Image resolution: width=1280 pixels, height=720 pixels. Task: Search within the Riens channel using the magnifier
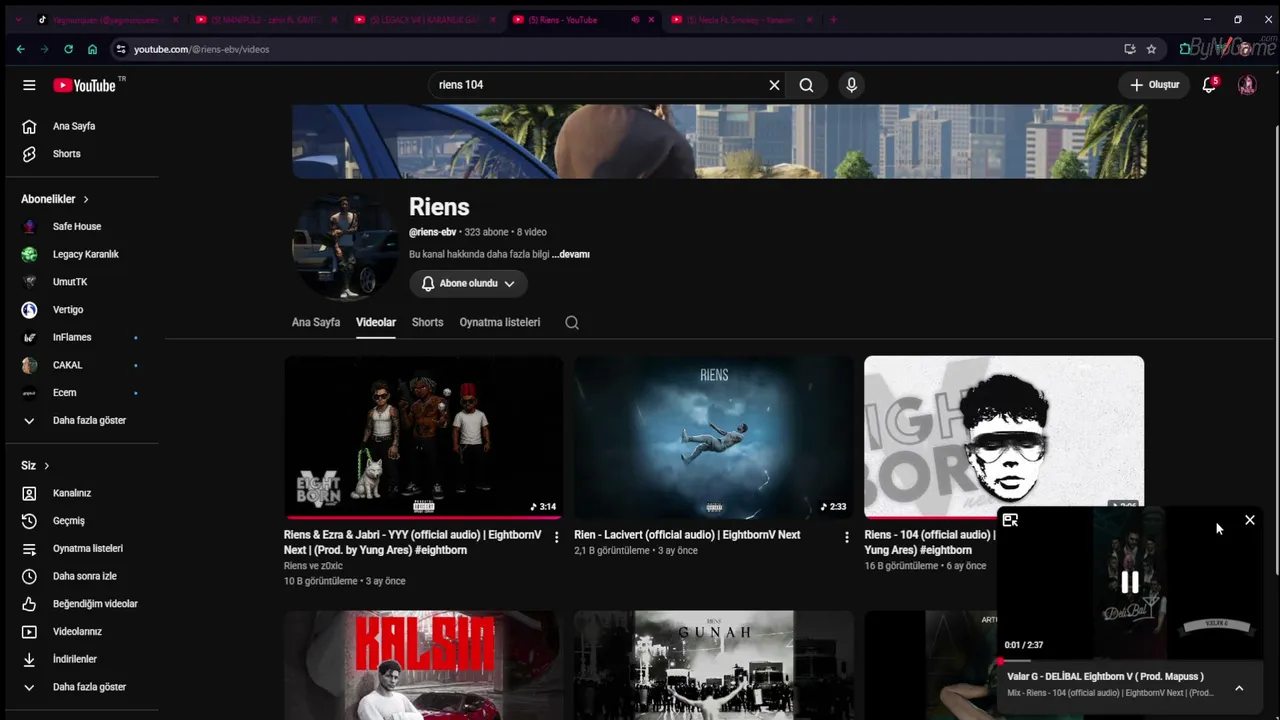[x=572, y=323]
